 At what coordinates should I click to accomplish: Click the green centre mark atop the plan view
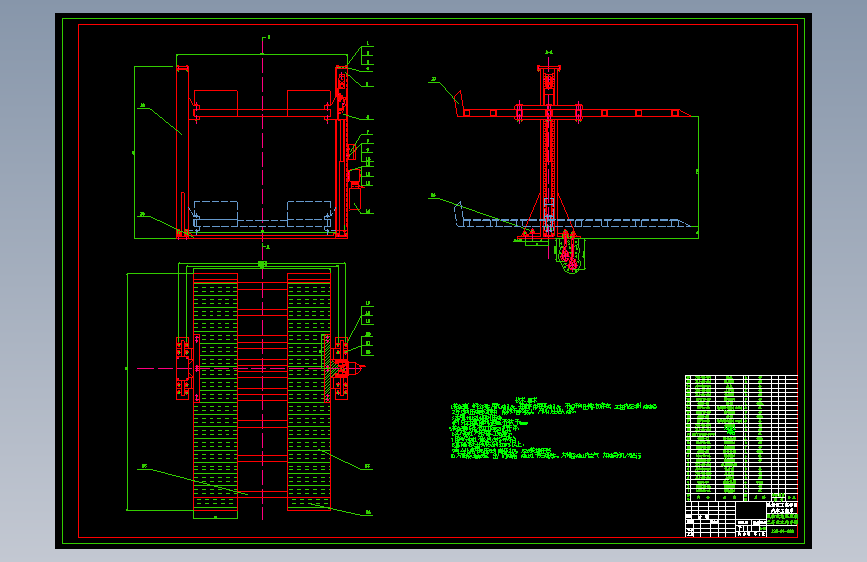coord(262,264)
